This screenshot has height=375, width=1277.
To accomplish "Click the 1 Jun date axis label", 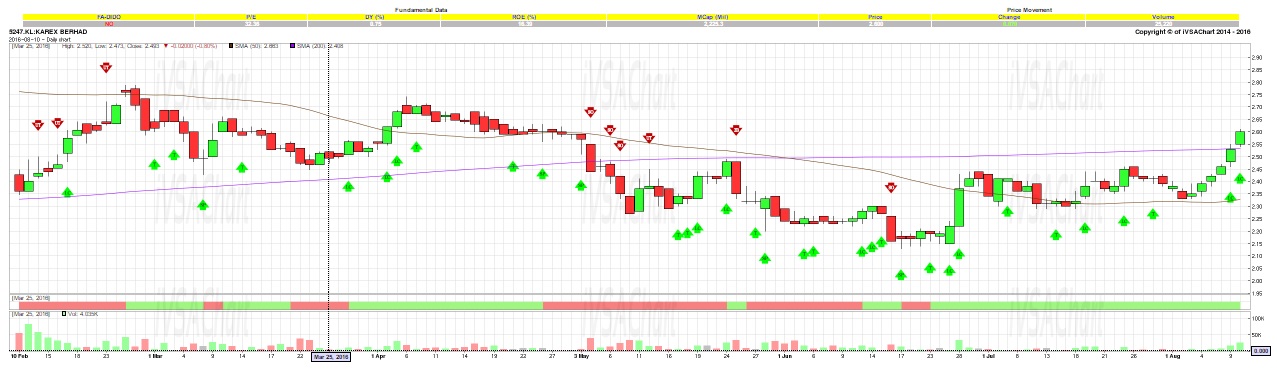I will tap(786, 355).
